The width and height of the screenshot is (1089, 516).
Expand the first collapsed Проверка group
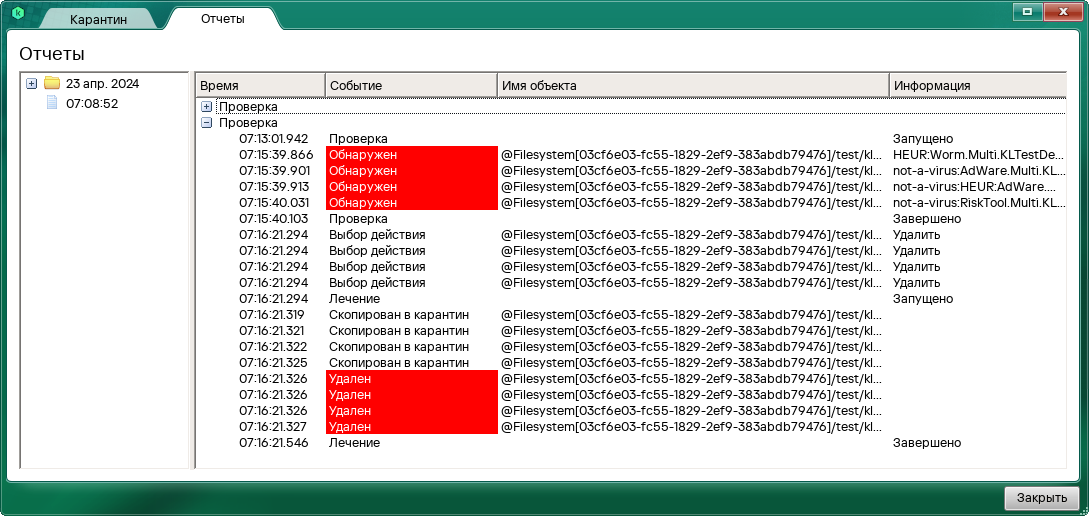coord(207,107)
